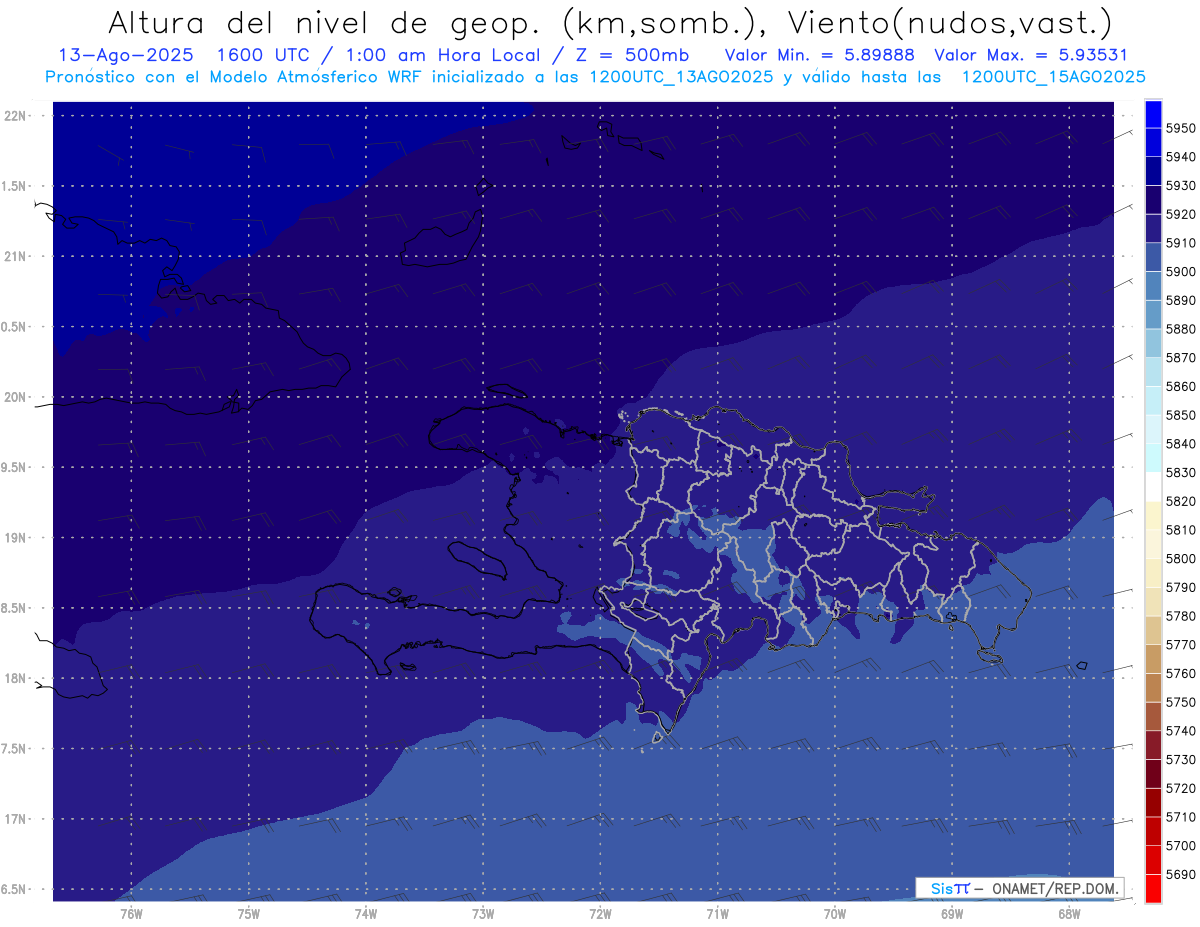Viewport: 1200px width, 927px height.
Task: Click the latitude label '22N'
Action: pyautogui.click(x=15, y=115)
